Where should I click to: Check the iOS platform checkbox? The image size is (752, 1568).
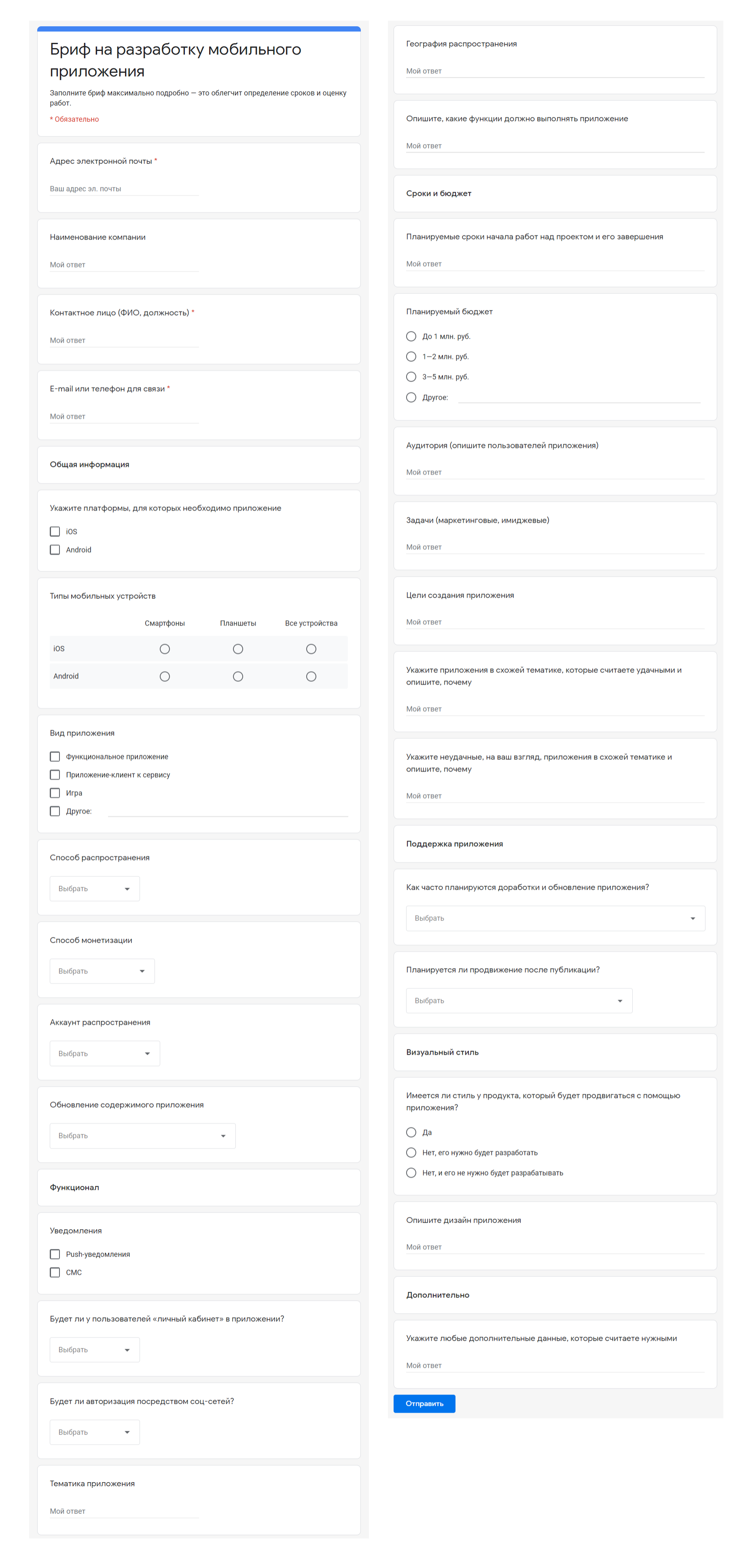[x=55, y=531]
